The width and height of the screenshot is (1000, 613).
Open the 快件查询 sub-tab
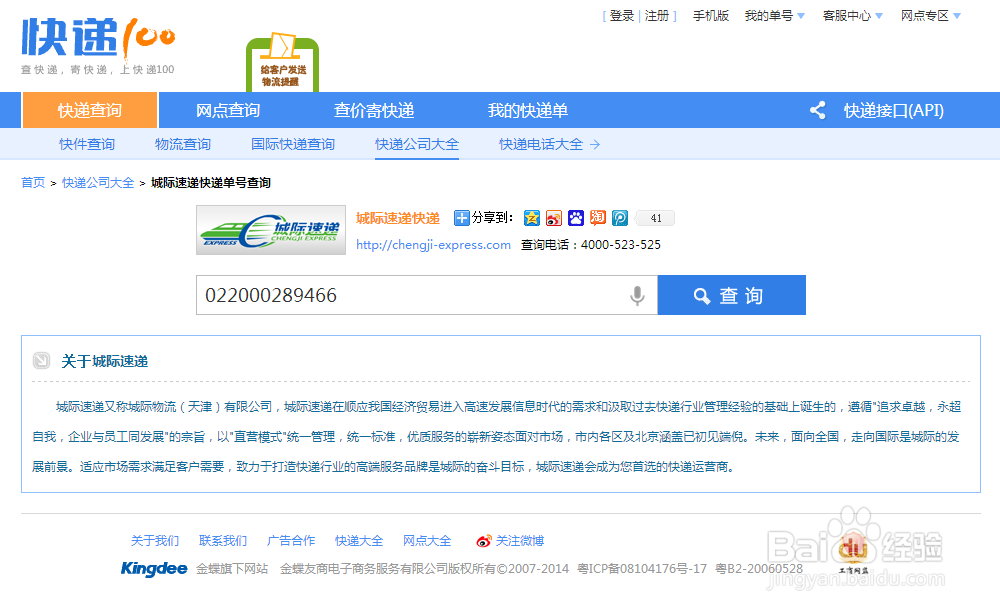tap(87, 145)
